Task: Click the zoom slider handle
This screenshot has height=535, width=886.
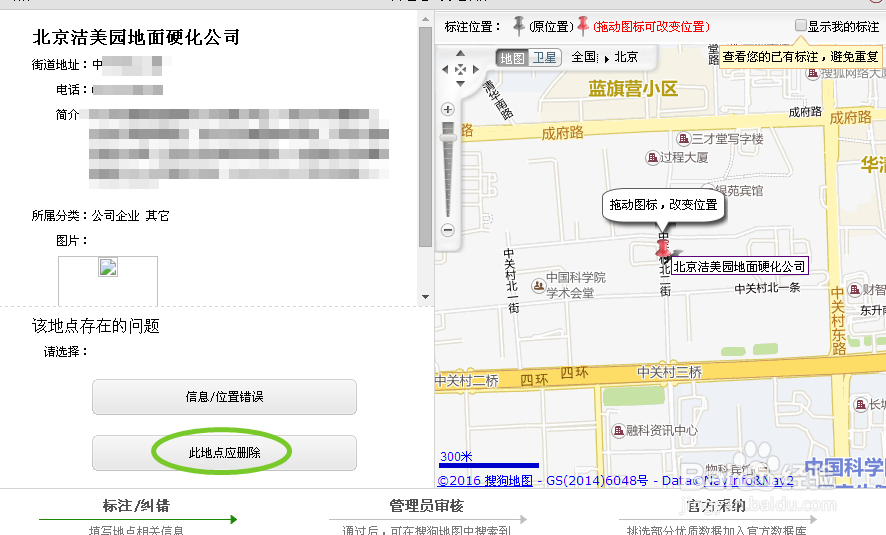Action: 448,137
